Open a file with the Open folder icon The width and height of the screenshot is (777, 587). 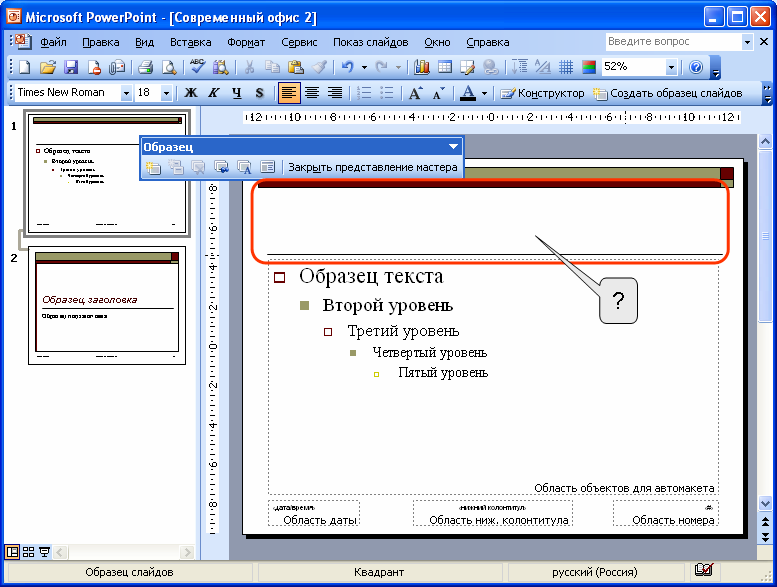click(48, 67)
